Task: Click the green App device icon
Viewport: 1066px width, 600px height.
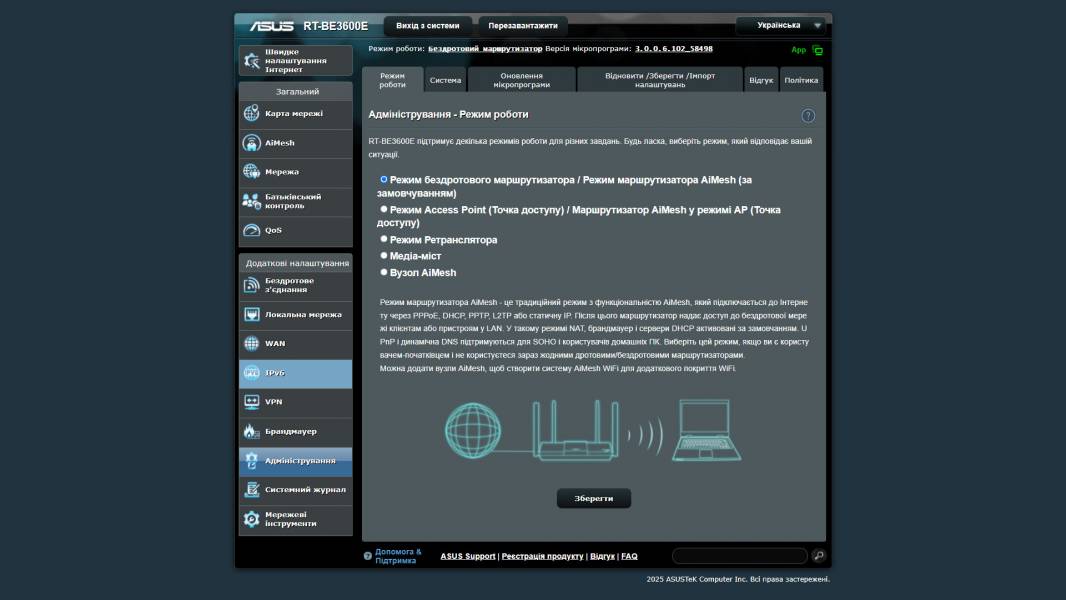Action: click(817, 50)
